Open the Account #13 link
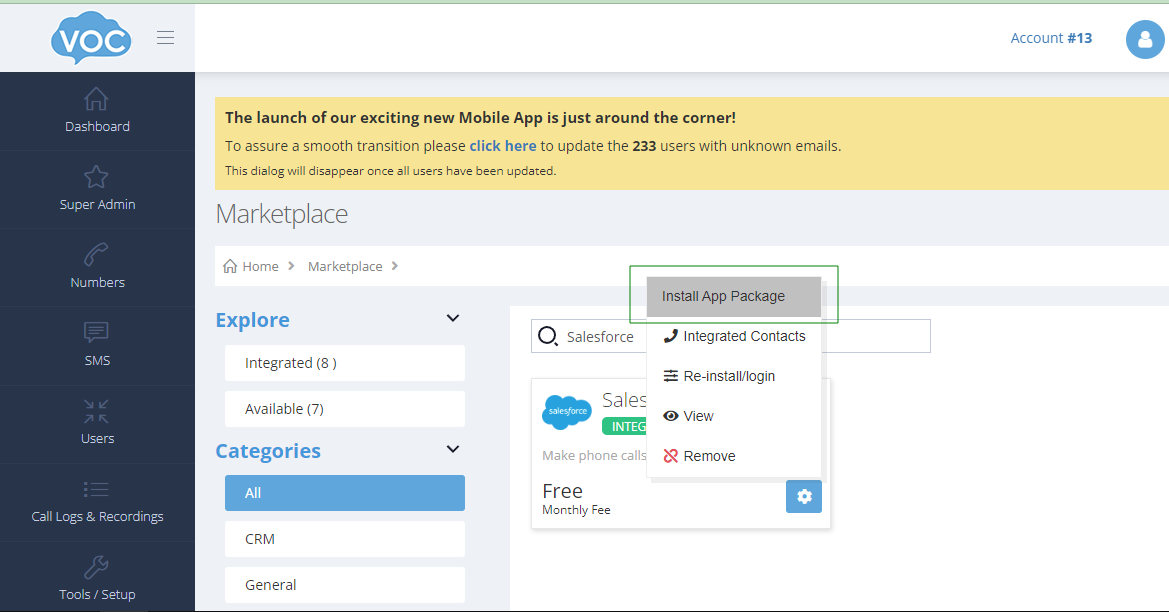The height and width of the screenshot is (612, 1169). pos(1050,37)
